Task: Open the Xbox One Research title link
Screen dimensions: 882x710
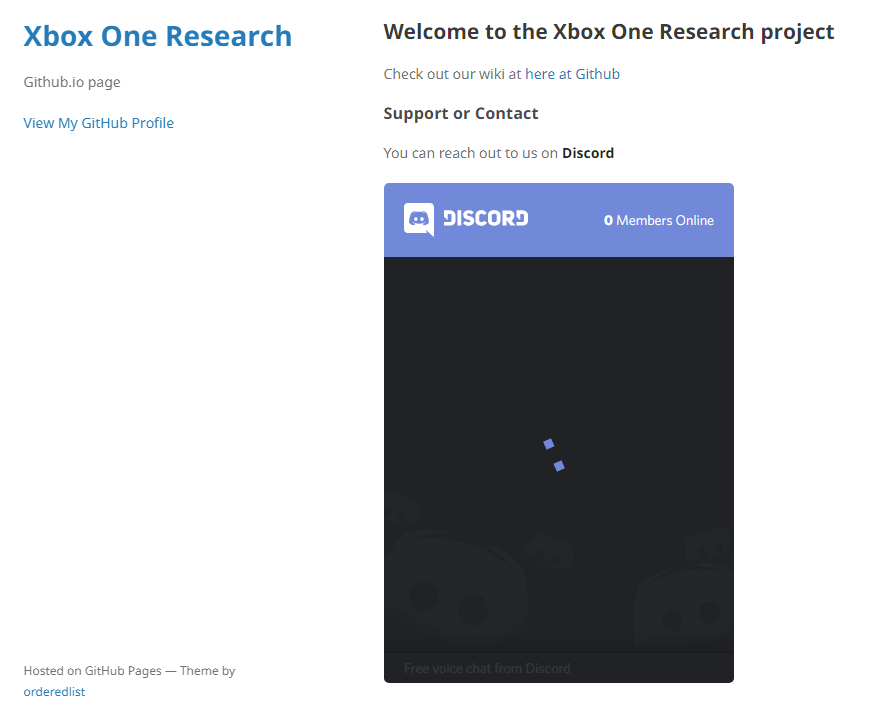Action: pos(158,36)
